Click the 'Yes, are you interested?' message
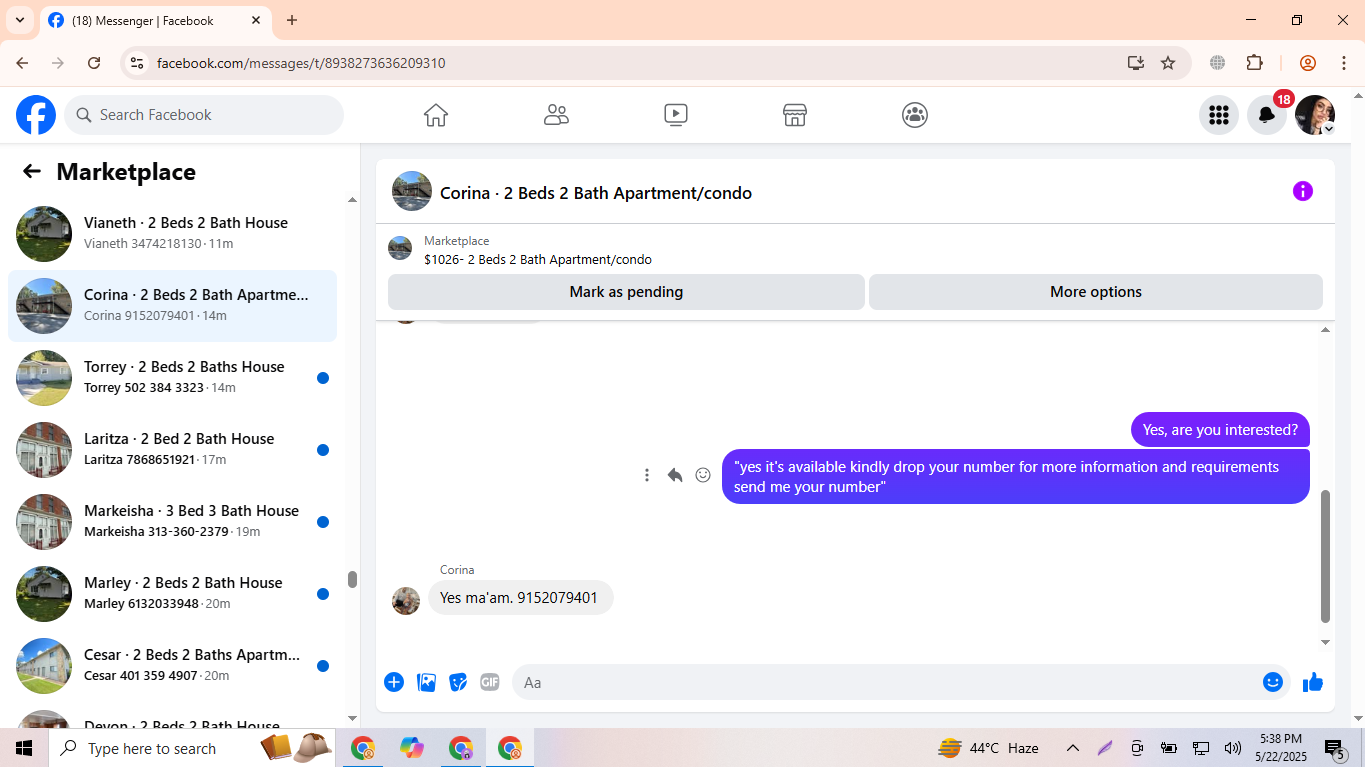1365x767 pixels. 1220,430
